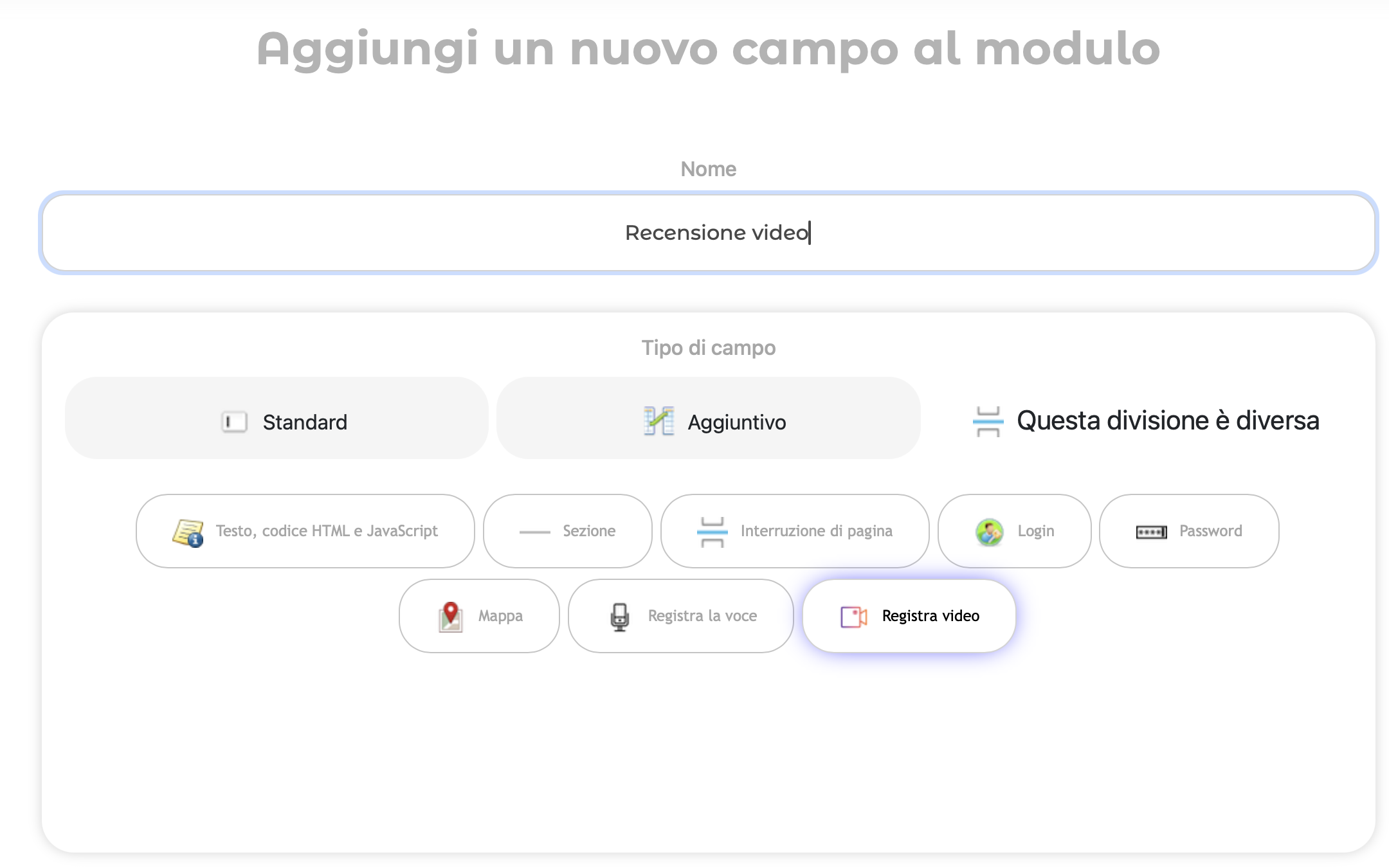Click the video camera icon

[854, 617]
